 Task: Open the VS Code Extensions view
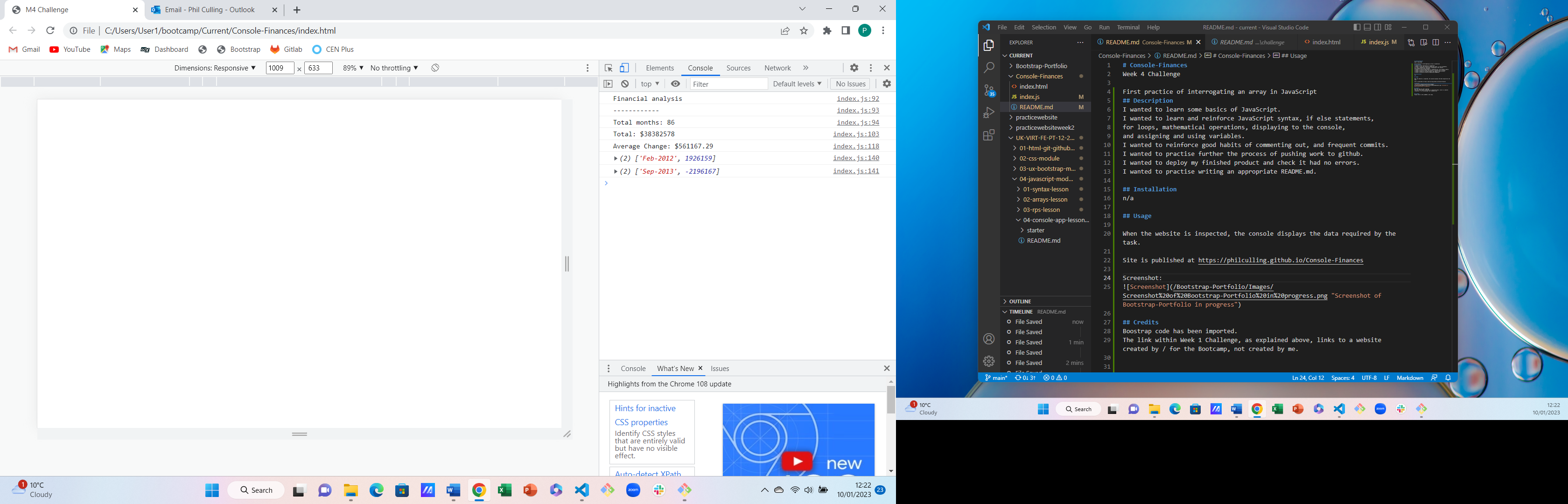989,135
